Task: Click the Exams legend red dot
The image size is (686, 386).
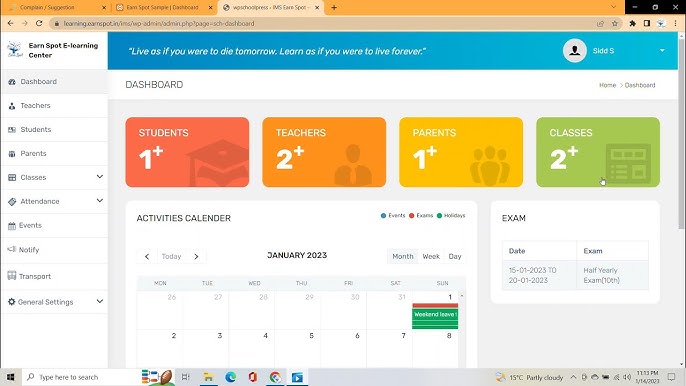Action: [x=412, y=215]
